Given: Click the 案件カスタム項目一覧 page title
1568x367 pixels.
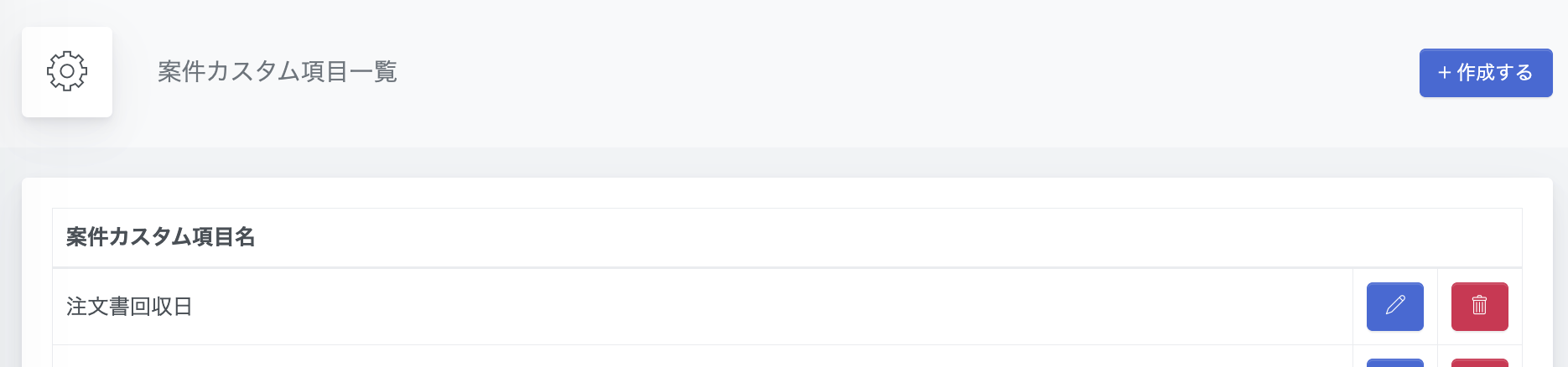Looking at the screenshot, I should 277,72.
